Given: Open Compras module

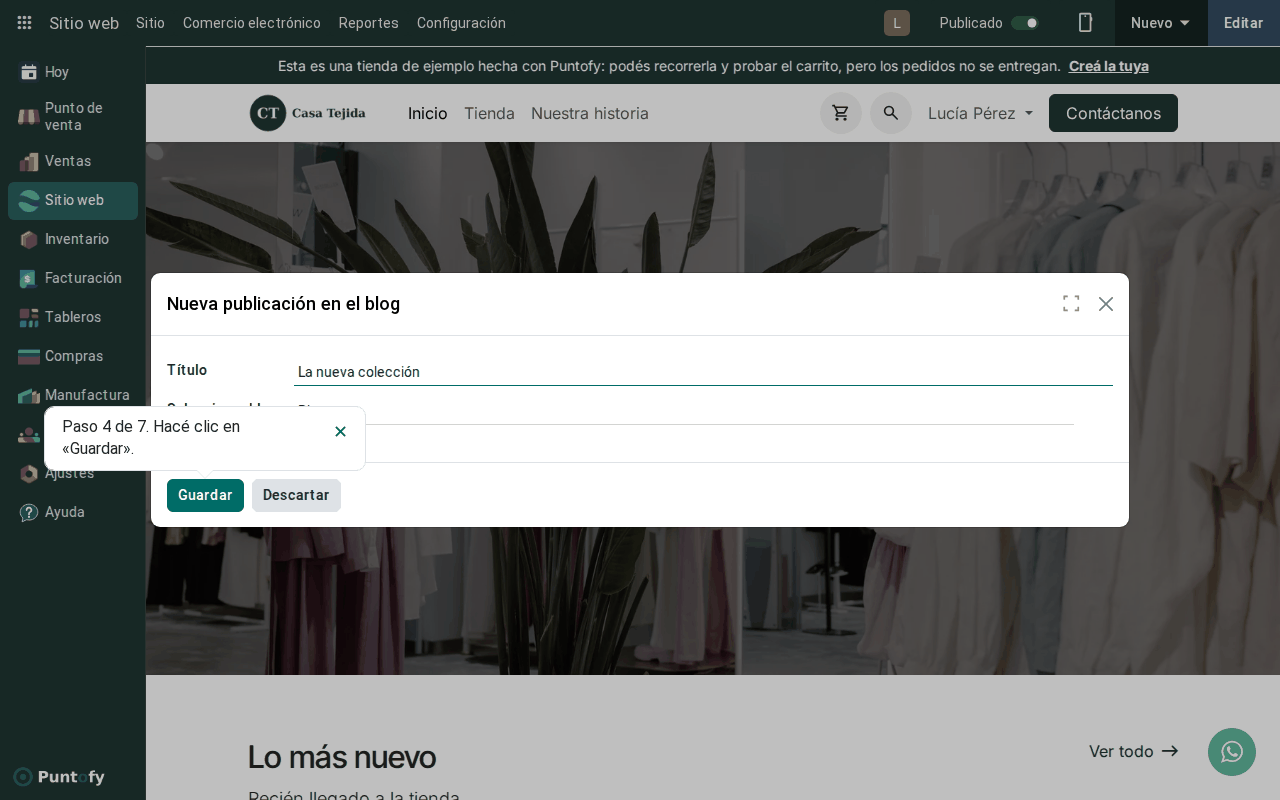Looking at the screenshot, I should coord(73,356).
